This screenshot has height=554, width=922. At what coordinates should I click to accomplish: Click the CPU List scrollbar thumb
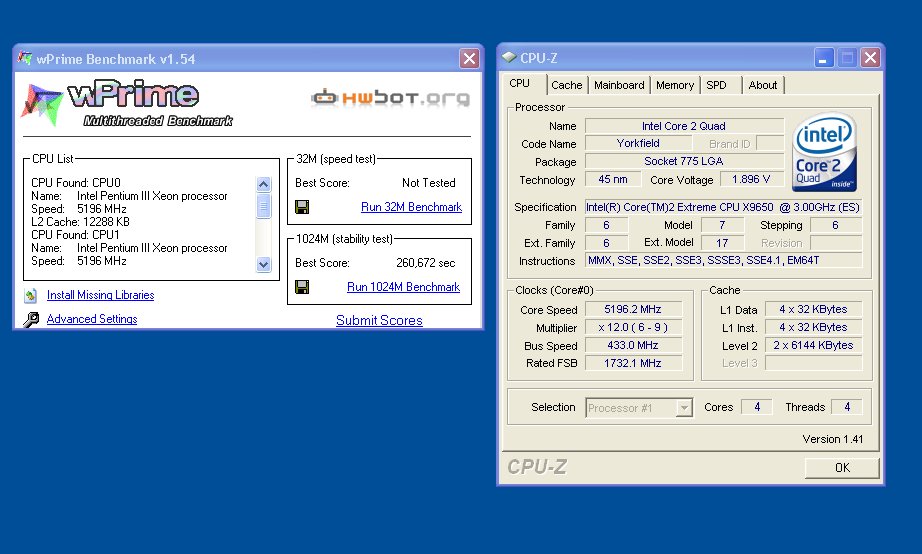(263, 206)
